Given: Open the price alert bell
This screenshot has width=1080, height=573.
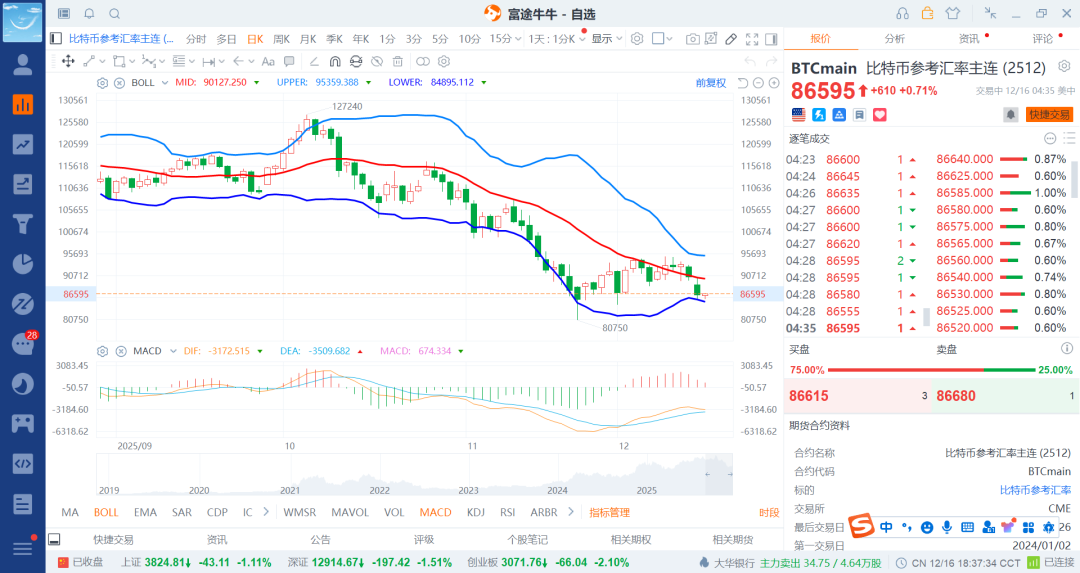Looking at the screenshot, I should click(1010, 115).
